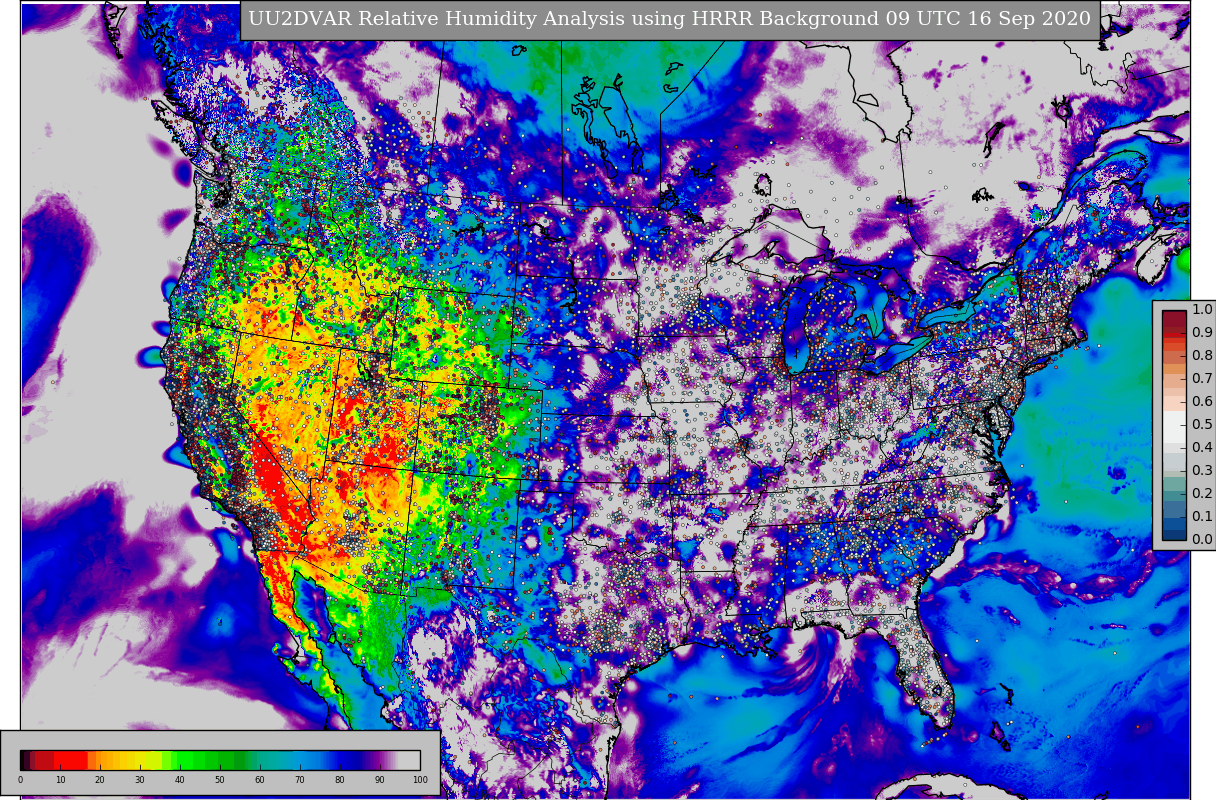Click the 0.1 label on right colorbar
This screenshot has width=1216, height=800.
(x=1202, y=516)
